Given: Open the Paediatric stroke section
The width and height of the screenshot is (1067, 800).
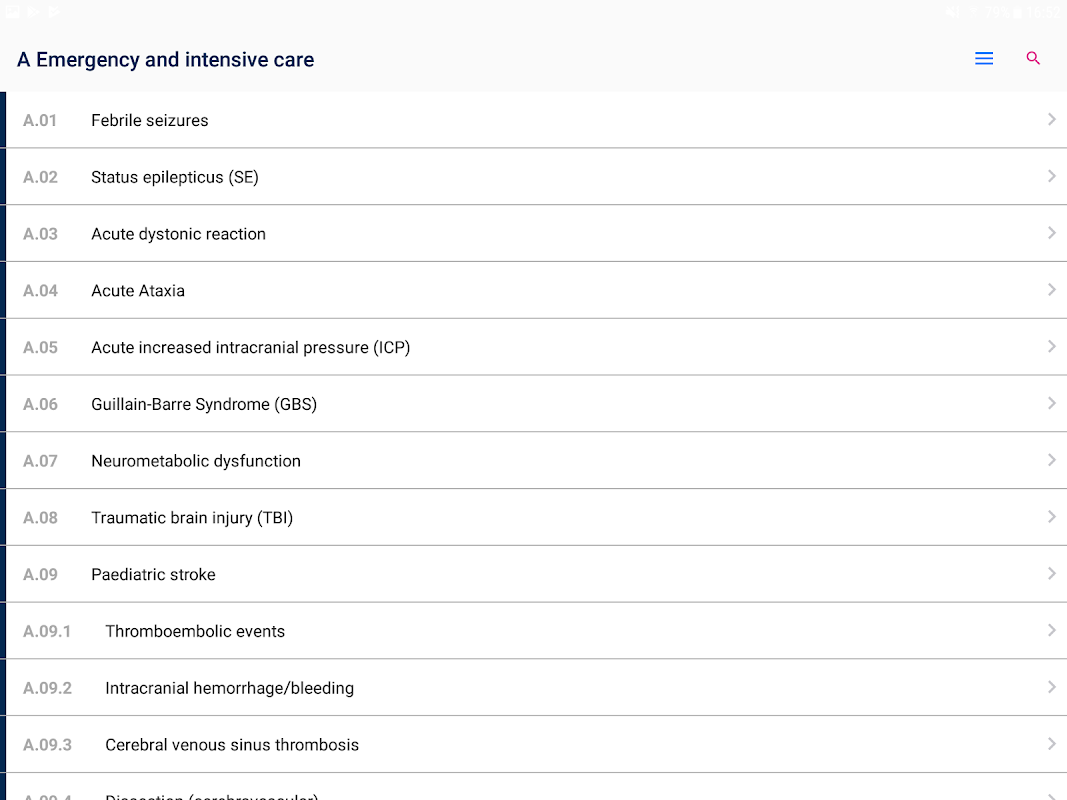Looking at the screenshot, I should (x=153, y=575).
